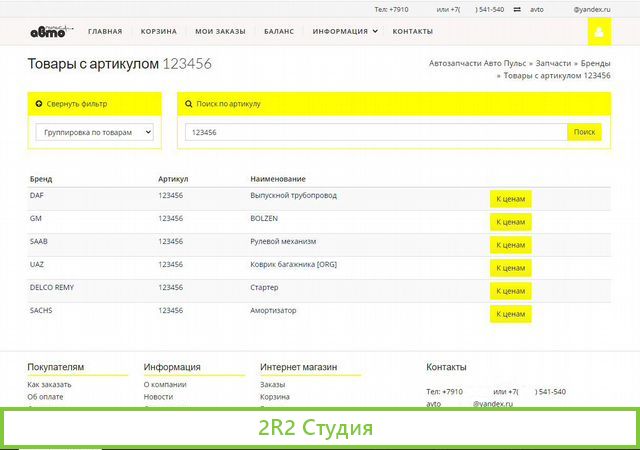
Task: Go to the Главная menu item
Action: (x=105, y=31)
